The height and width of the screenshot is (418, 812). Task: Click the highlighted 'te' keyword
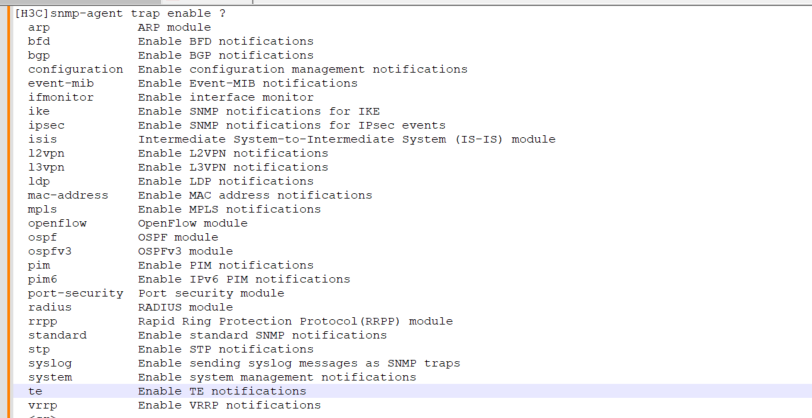point(35,391)
